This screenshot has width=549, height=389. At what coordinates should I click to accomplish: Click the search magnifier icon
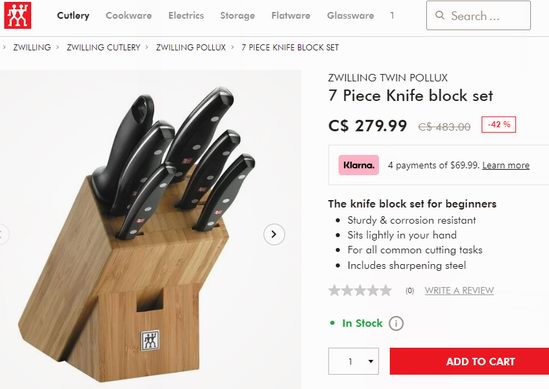point(440,15)
